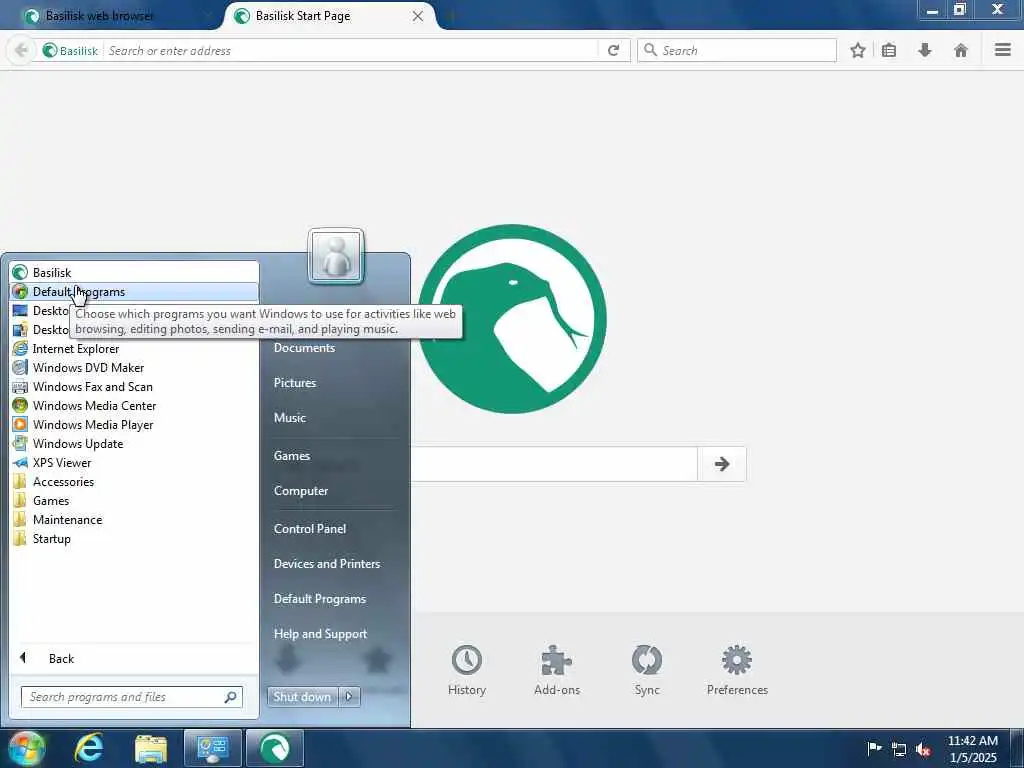Open Windows Update entry
Screen dimensions: 1024x768
[134, 443]
